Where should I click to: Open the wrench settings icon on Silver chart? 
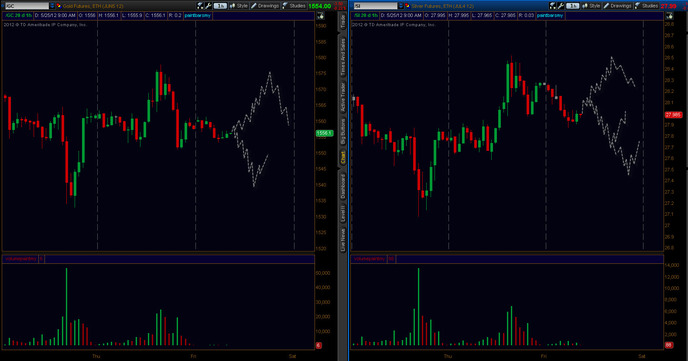point(560,6)
